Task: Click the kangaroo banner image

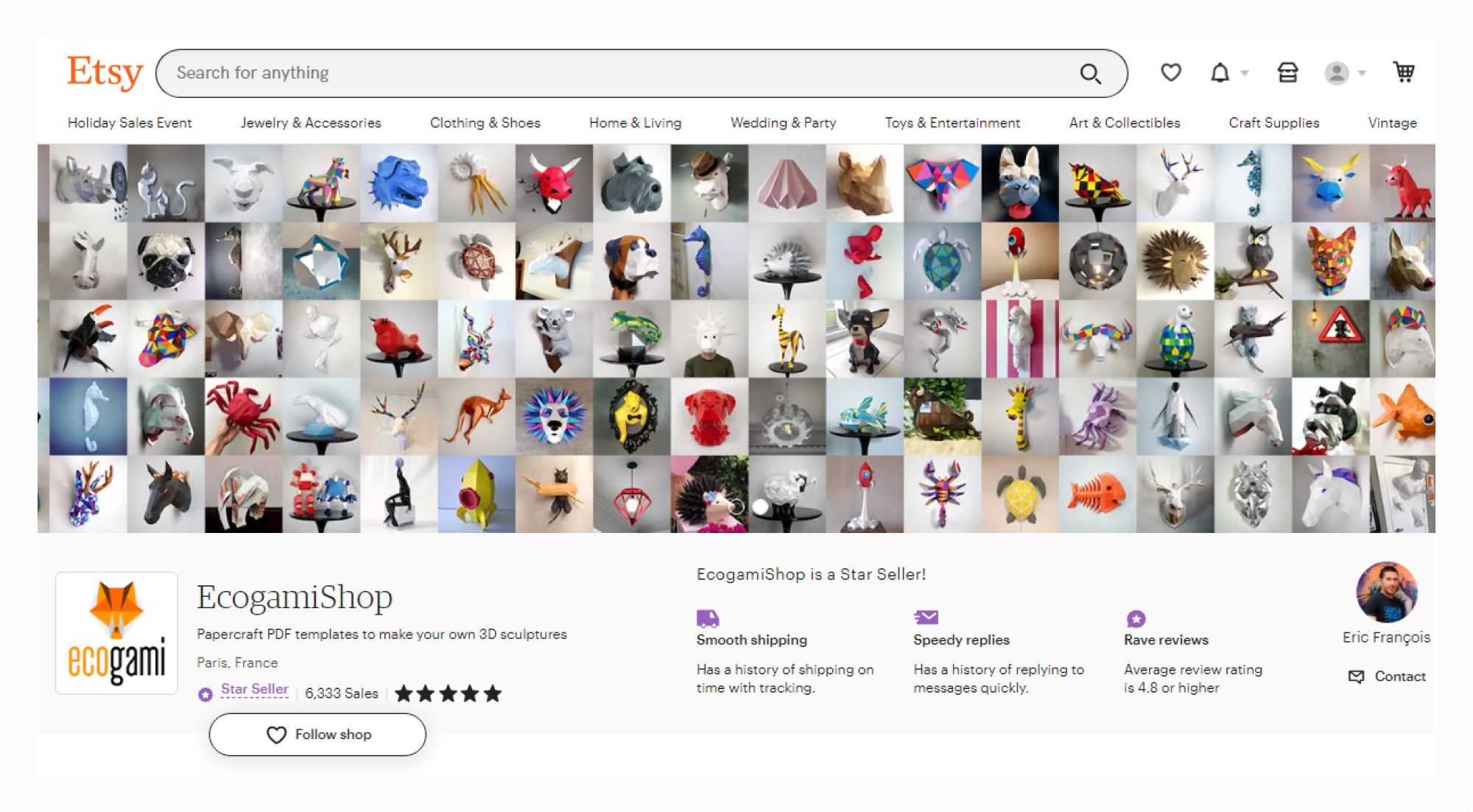Action: pos(477,417)
